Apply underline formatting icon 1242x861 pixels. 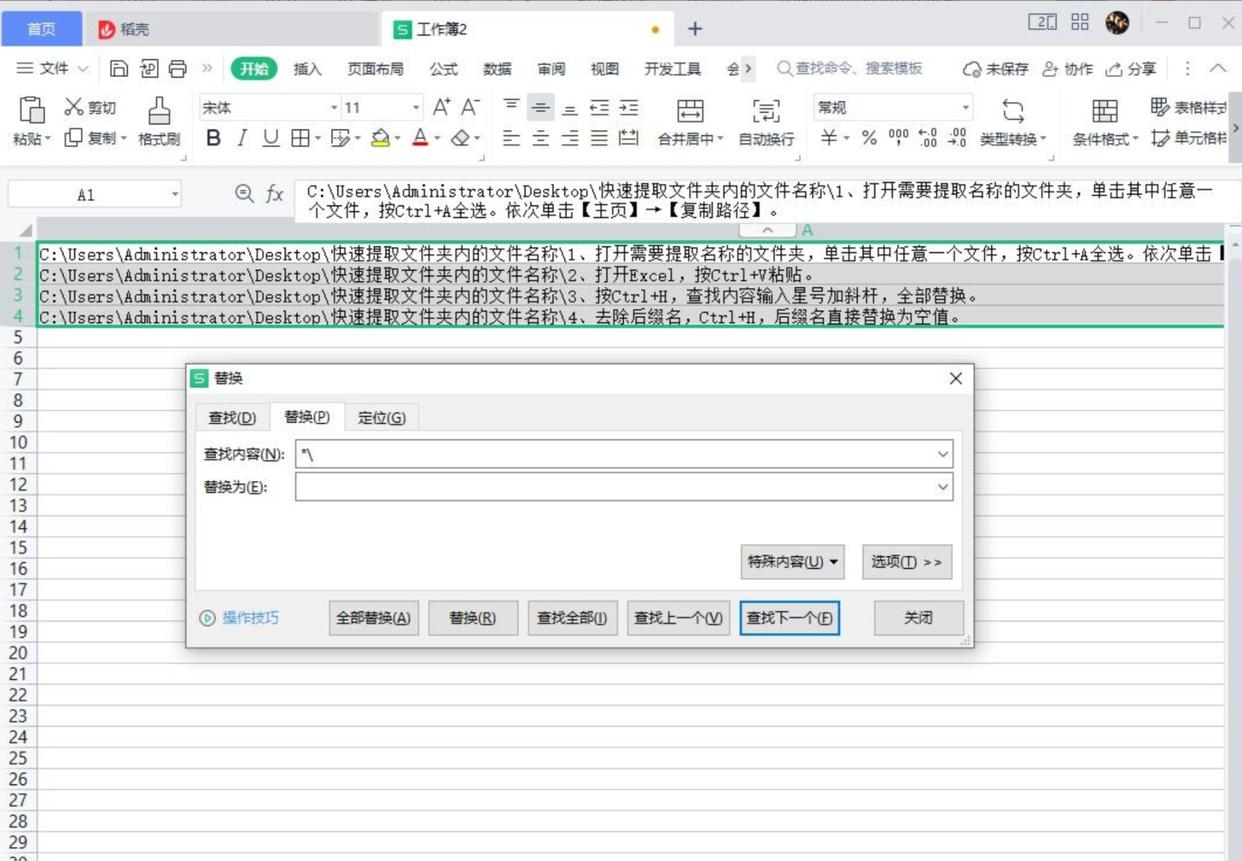pyautogui.click(x=270, y=139)
